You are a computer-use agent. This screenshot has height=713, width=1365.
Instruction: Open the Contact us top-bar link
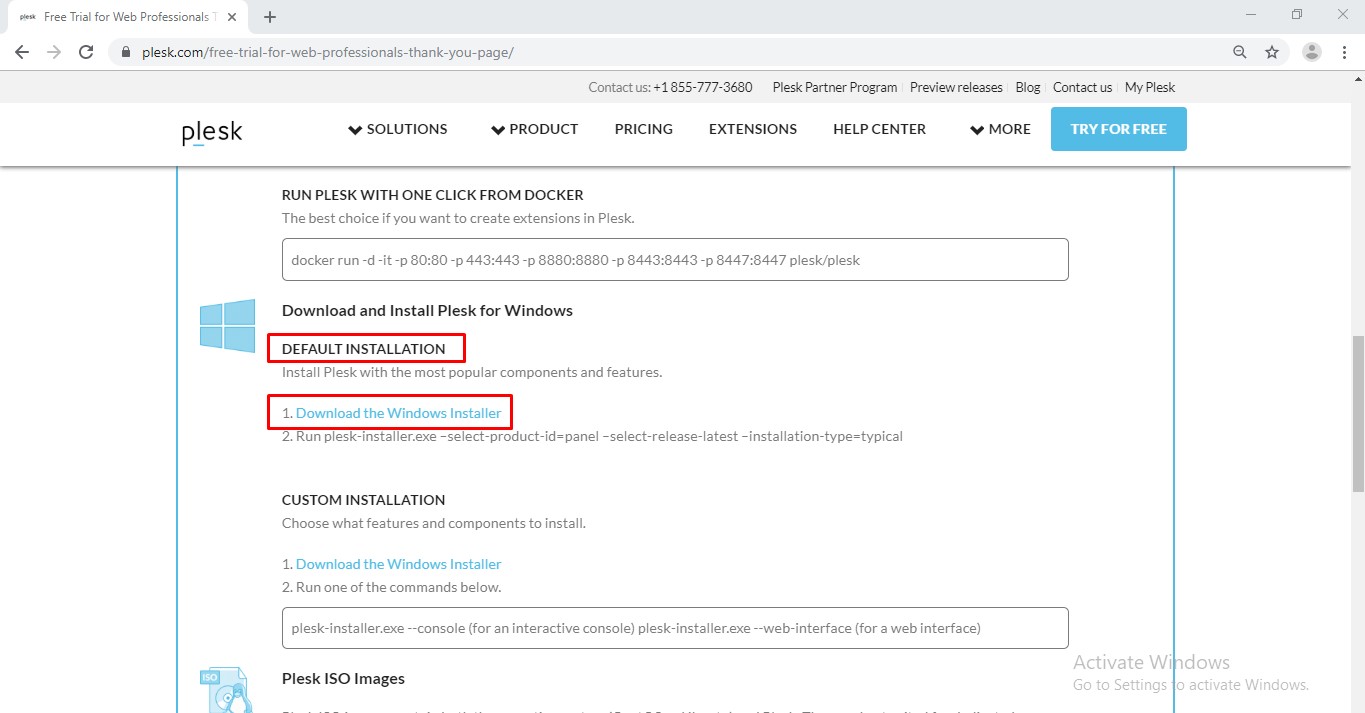coord(1082,87)
